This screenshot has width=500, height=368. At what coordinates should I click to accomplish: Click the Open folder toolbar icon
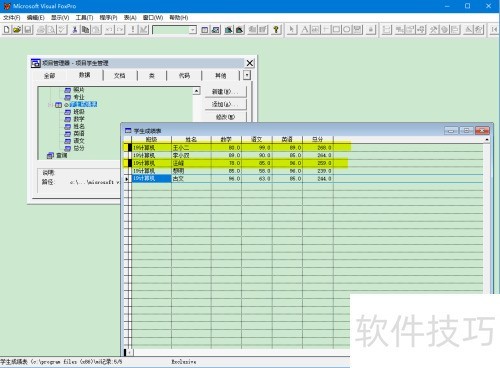17,30
